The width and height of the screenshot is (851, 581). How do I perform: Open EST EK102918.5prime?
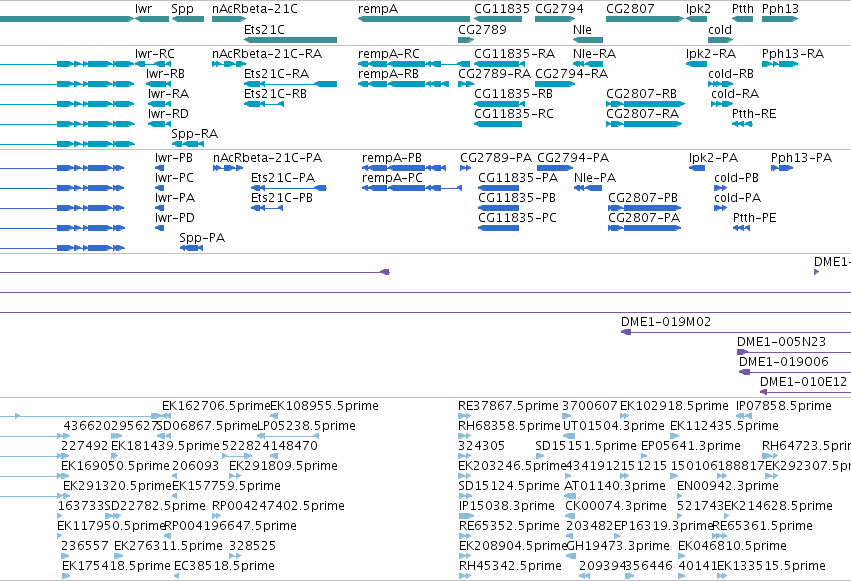[x=674, y=406]
